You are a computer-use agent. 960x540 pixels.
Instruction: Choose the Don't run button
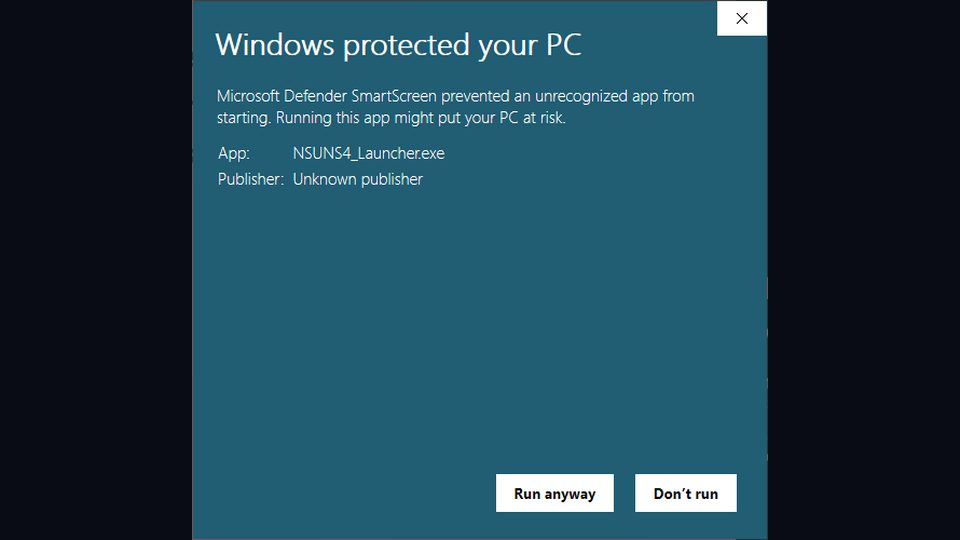click(x=686, y=493)
